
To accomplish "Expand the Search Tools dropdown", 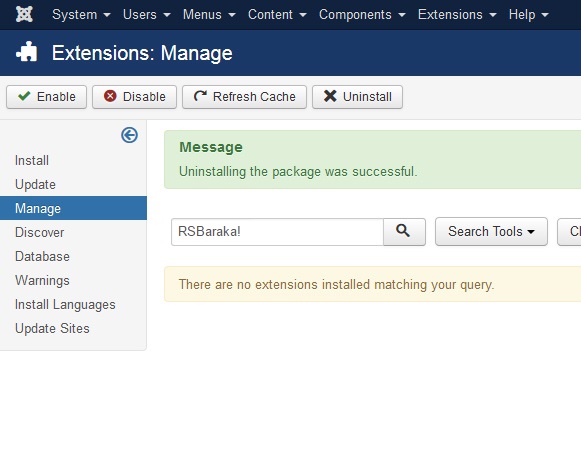I will [x=491, y=232].
